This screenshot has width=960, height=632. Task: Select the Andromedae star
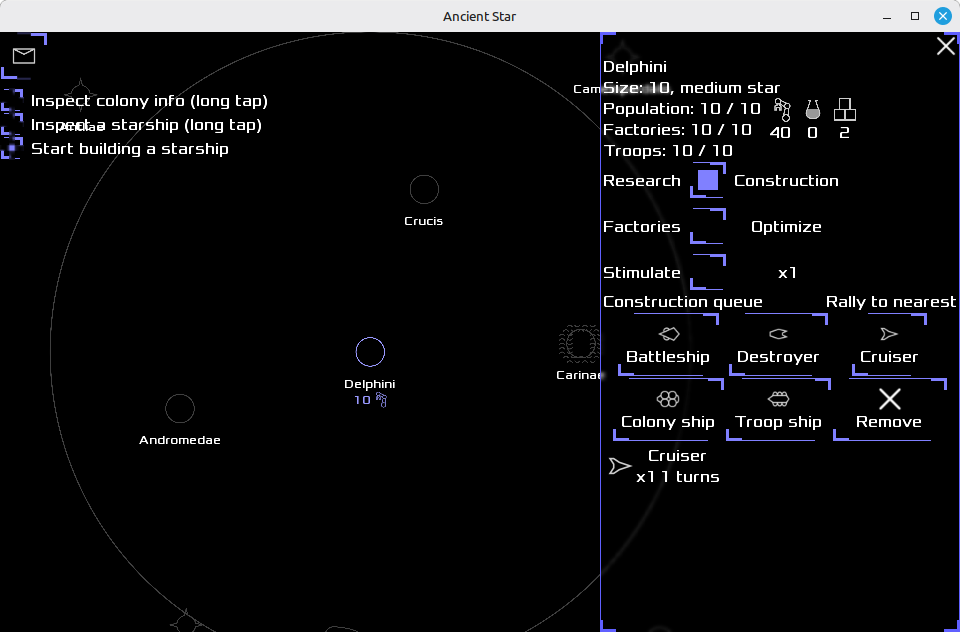(180, 408)
